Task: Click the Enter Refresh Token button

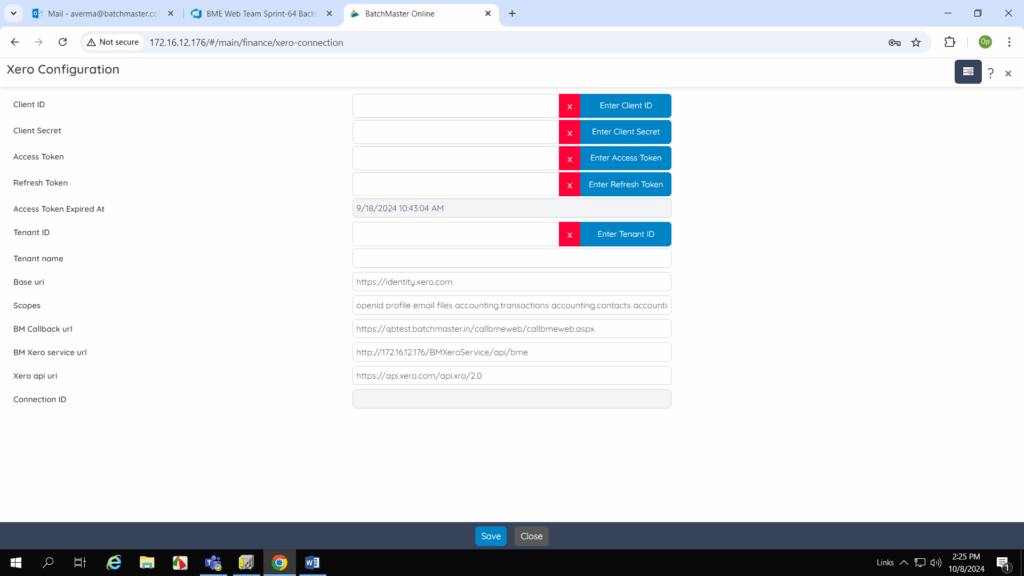Action: [625, 184]
